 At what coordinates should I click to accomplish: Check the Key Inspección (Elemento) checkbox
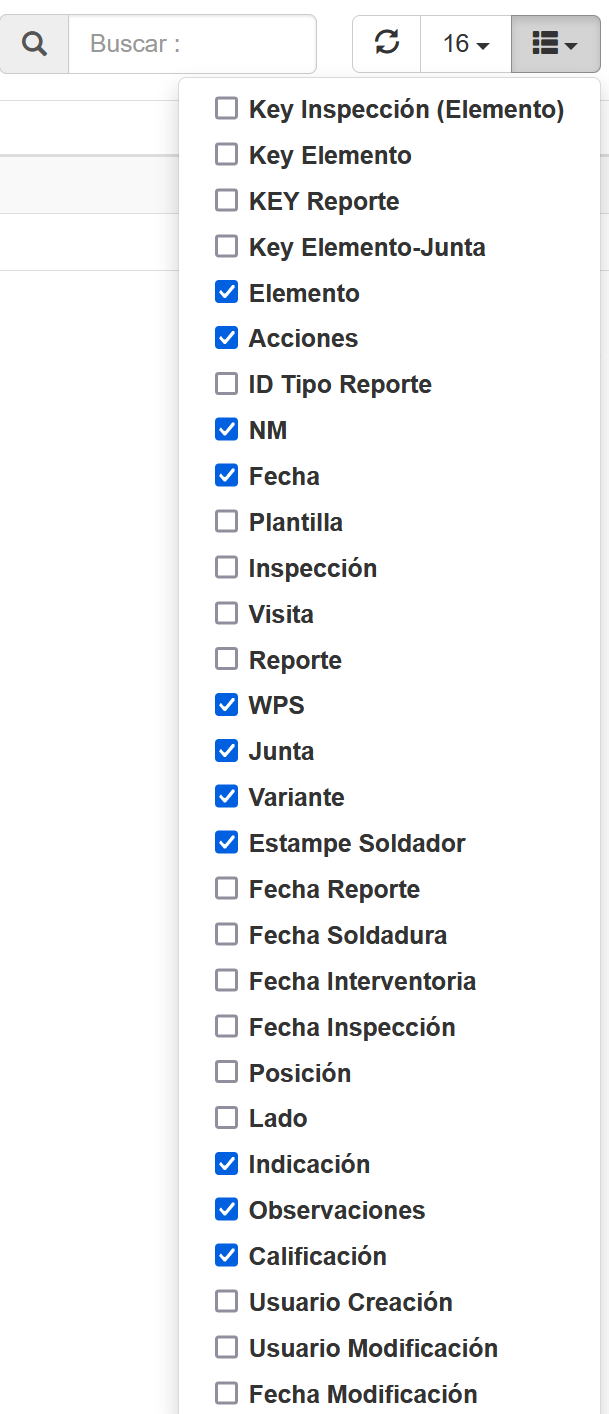(x=227, y=109)
